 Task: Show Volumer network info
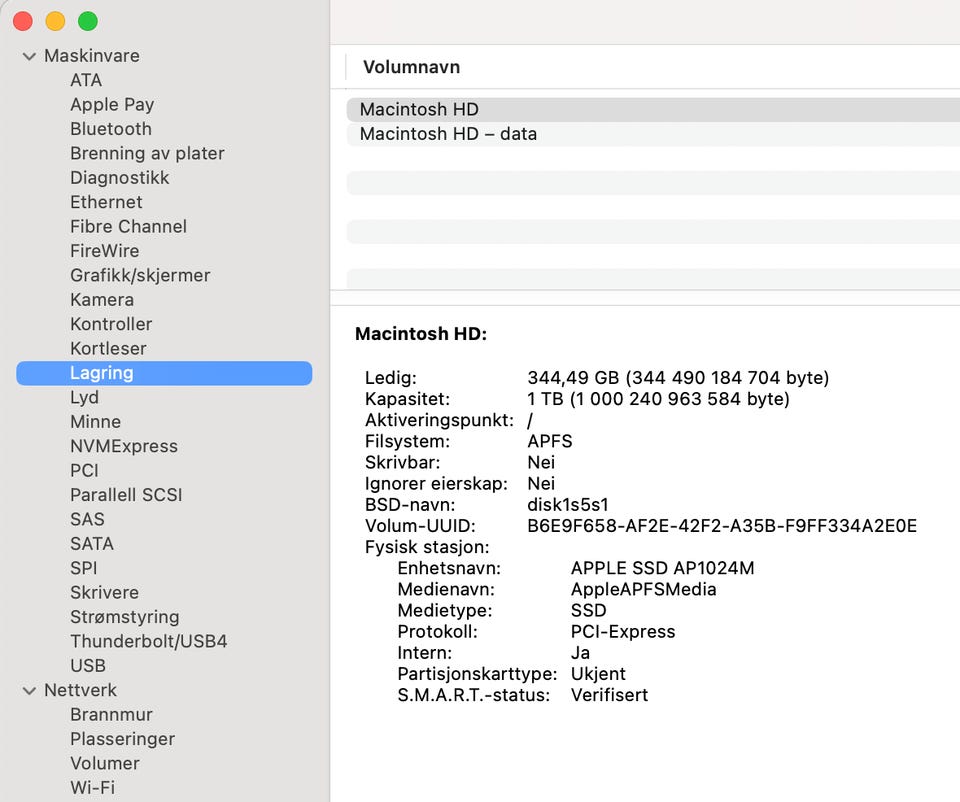[x=105, y=764]
